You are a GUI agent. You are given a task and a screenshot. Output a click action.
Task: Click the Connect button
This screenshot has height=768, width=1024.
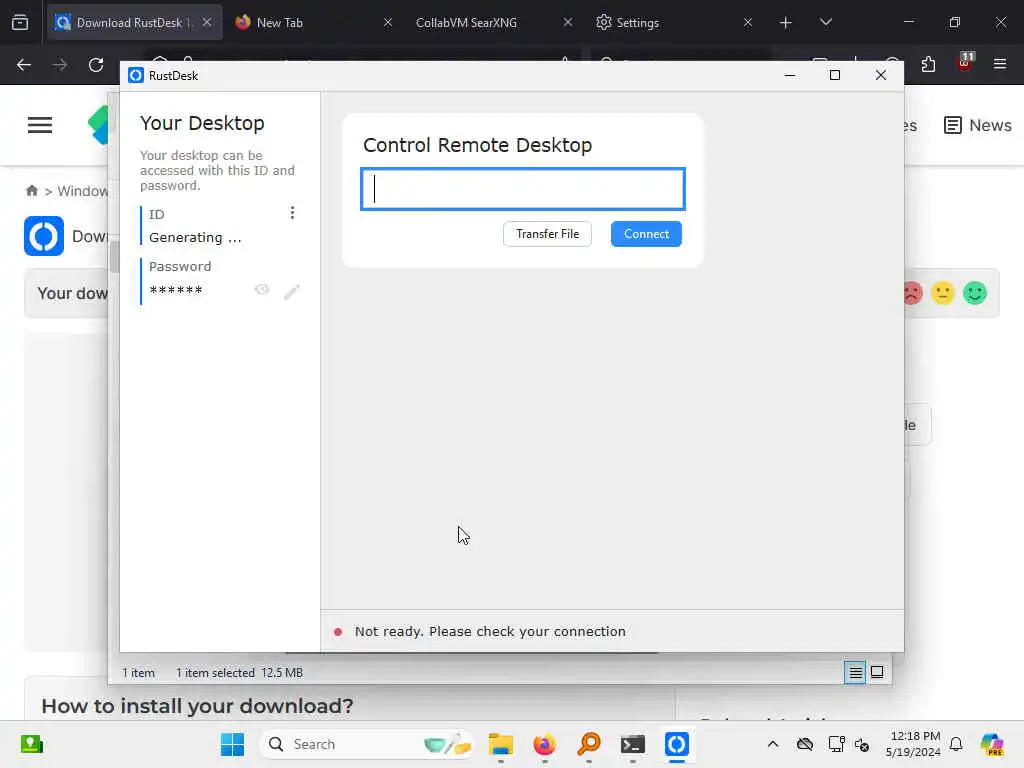646,234
